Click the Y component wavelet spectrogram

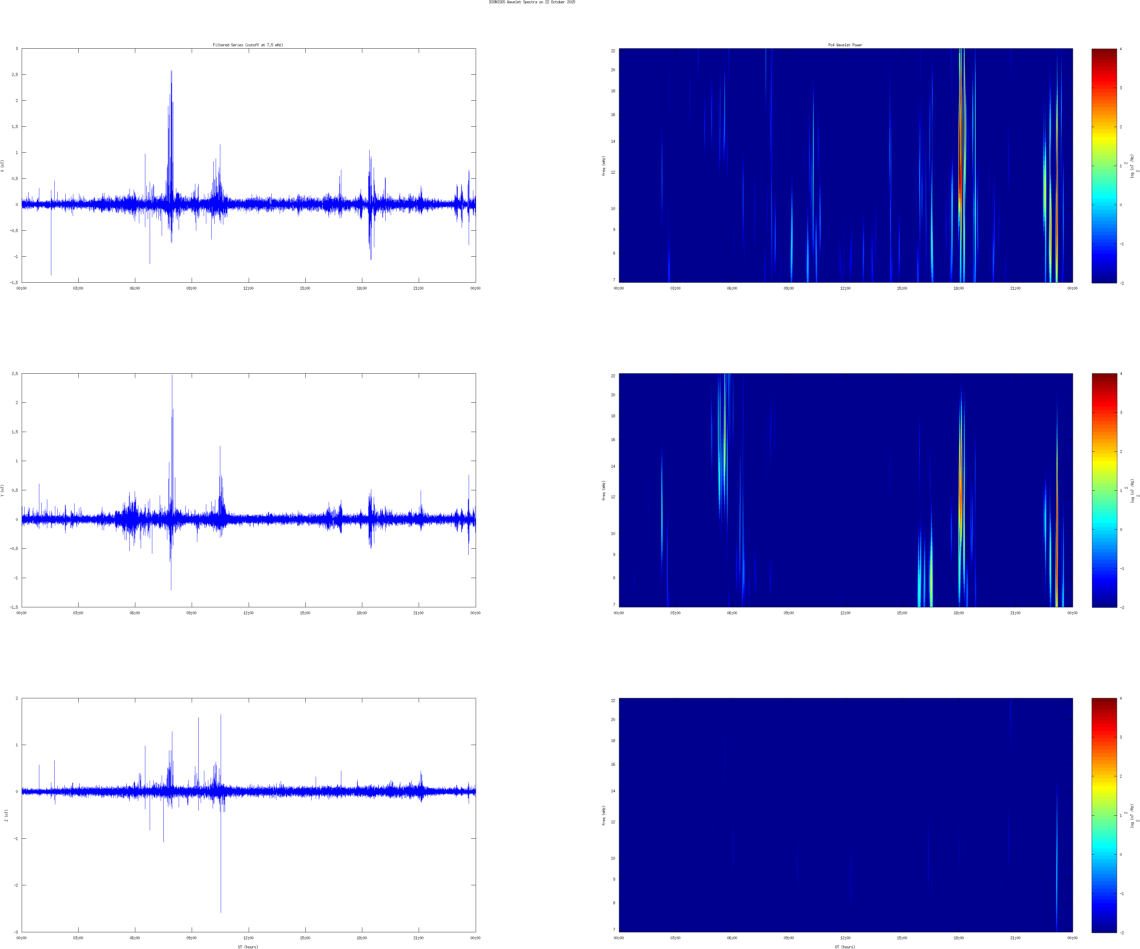[846, 490]
